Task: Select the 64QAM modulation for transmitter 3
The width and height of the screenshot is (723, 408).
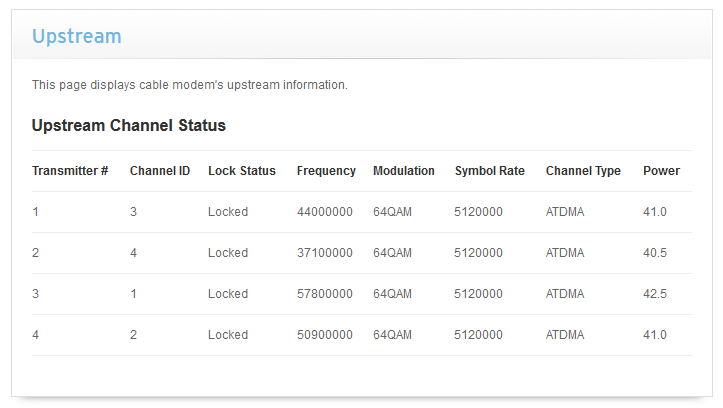Action: 392,294
